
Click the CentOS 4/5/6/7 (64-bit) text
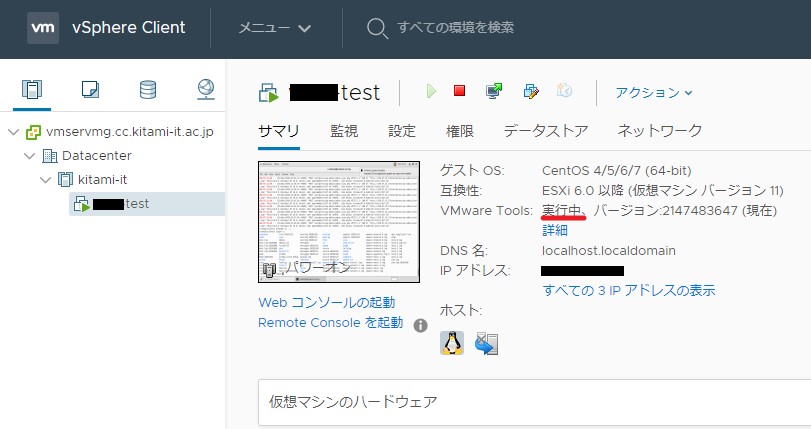617,170
